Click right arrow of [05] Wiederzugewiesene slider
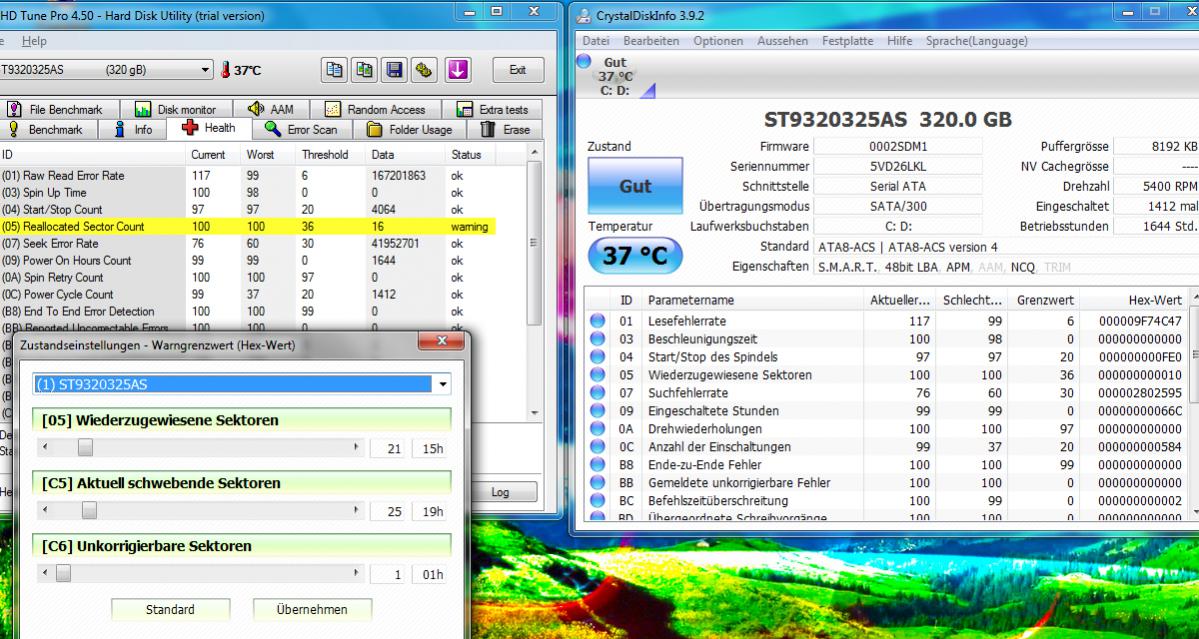The image size is (1199, 639). click(356, 448)
